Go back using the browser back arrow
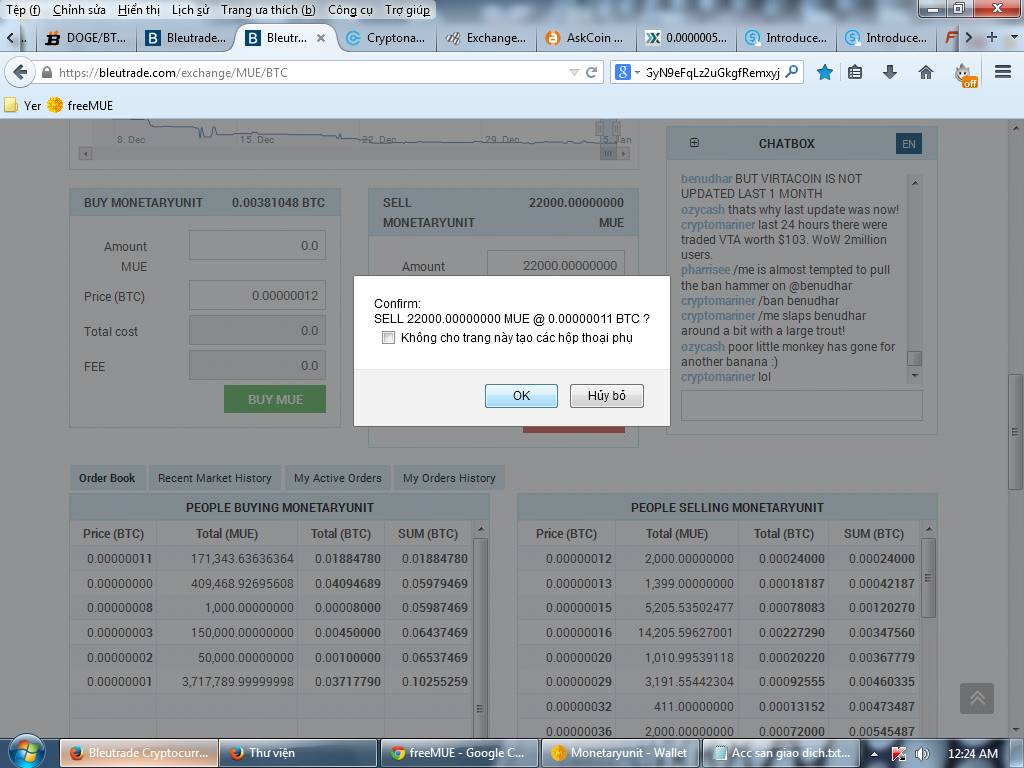The image size is (1024, 768). 20,72
